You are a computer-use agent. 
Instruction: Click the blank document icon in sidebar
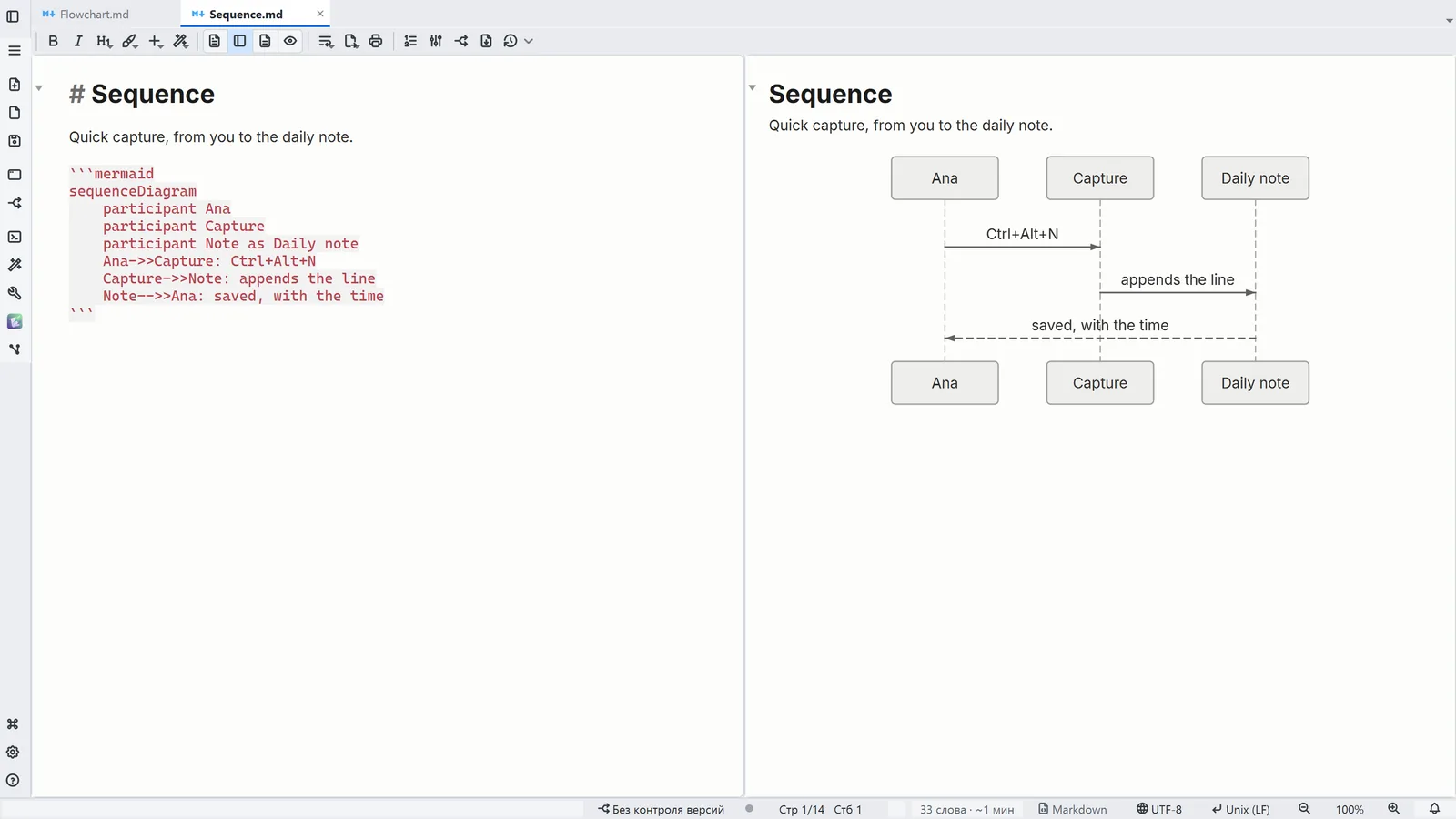click(x=15, y=113)
